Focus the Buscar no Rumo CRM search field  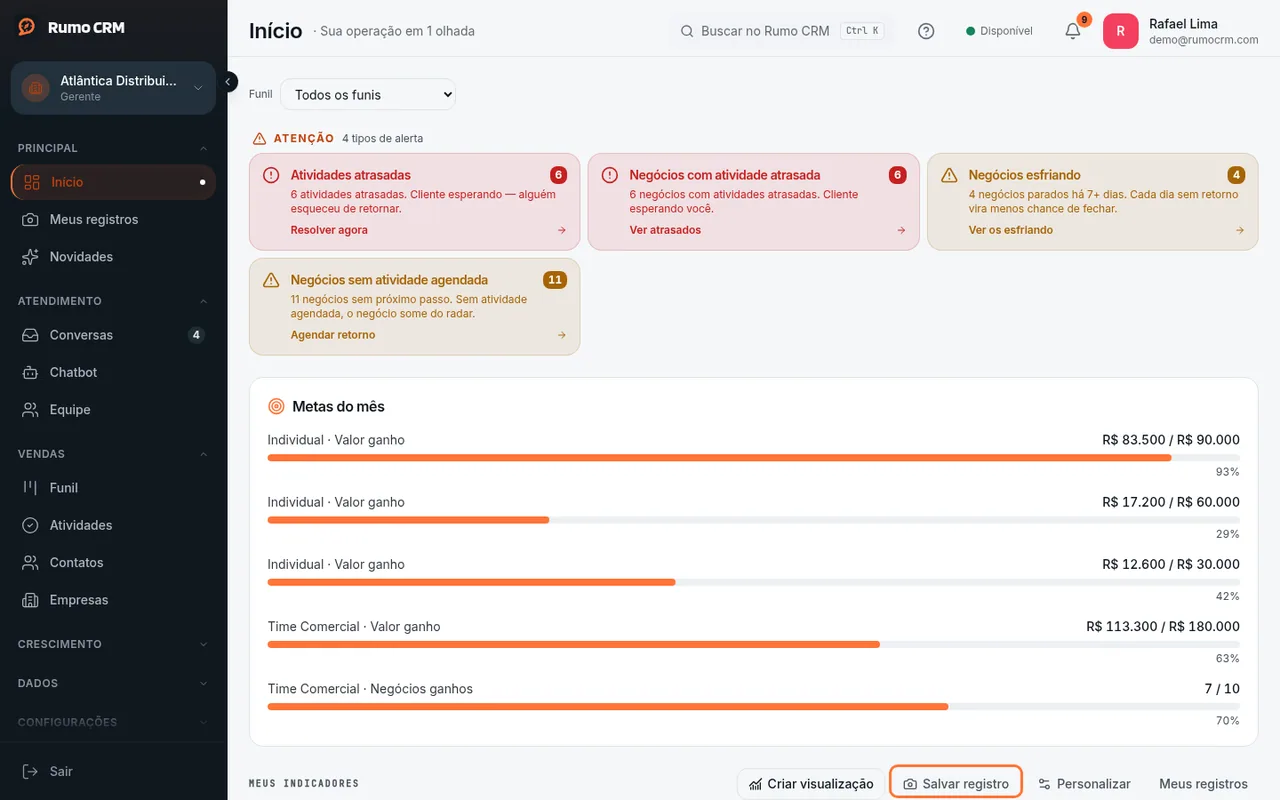click(x=782, y=31)
